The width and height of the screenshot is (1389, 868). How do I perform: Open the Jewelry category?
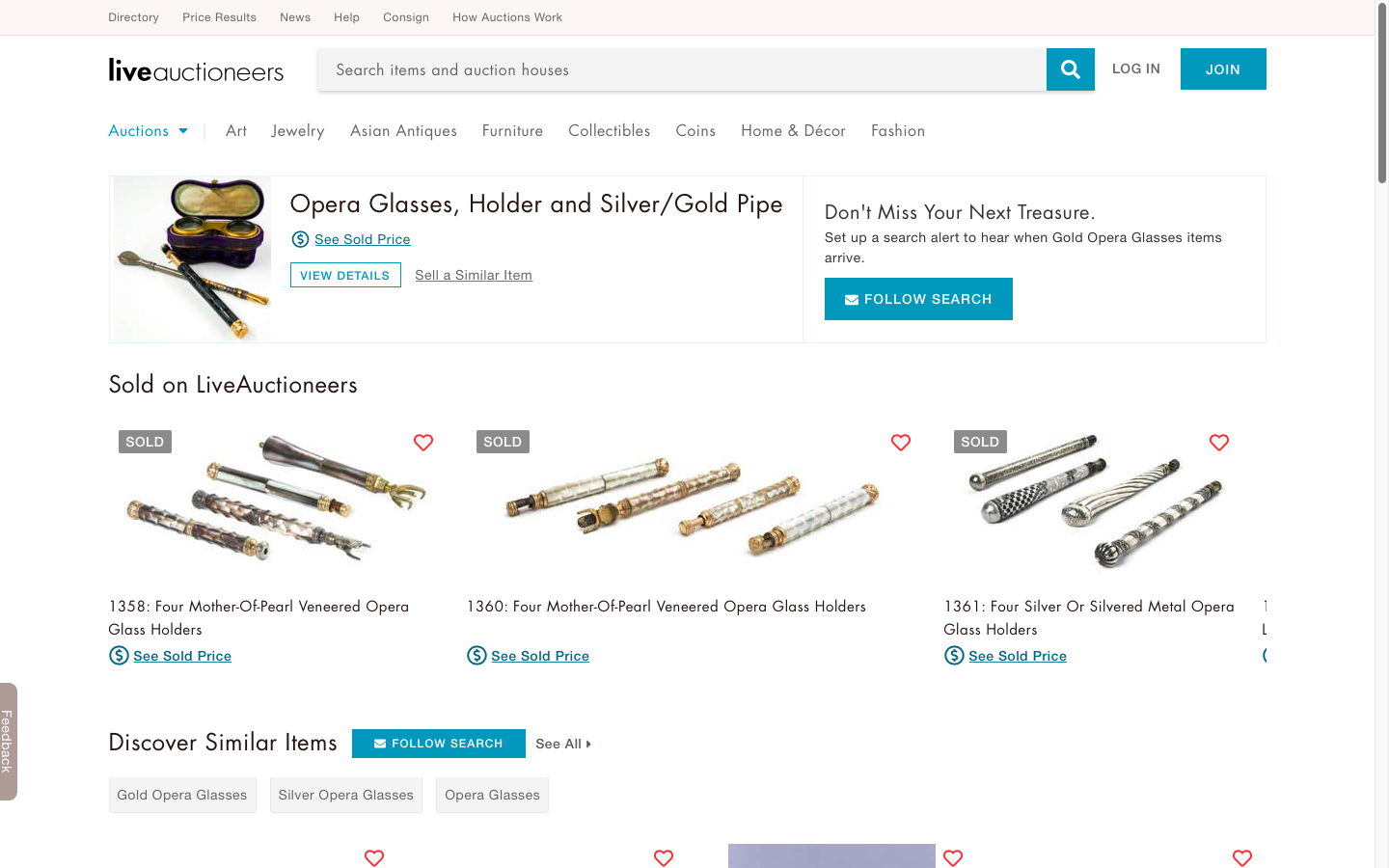point(298,131)
